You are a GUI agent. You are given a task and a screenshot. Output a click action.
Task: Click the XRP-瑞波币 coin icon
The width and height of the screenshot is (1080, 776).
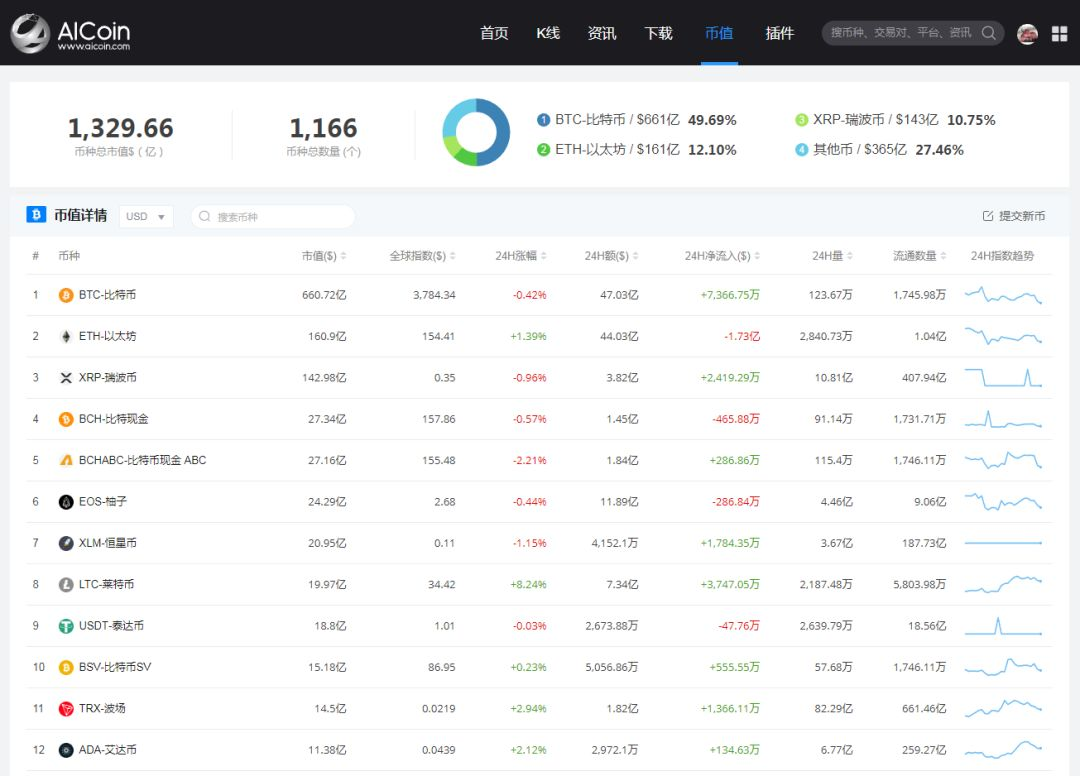[66, 378]
